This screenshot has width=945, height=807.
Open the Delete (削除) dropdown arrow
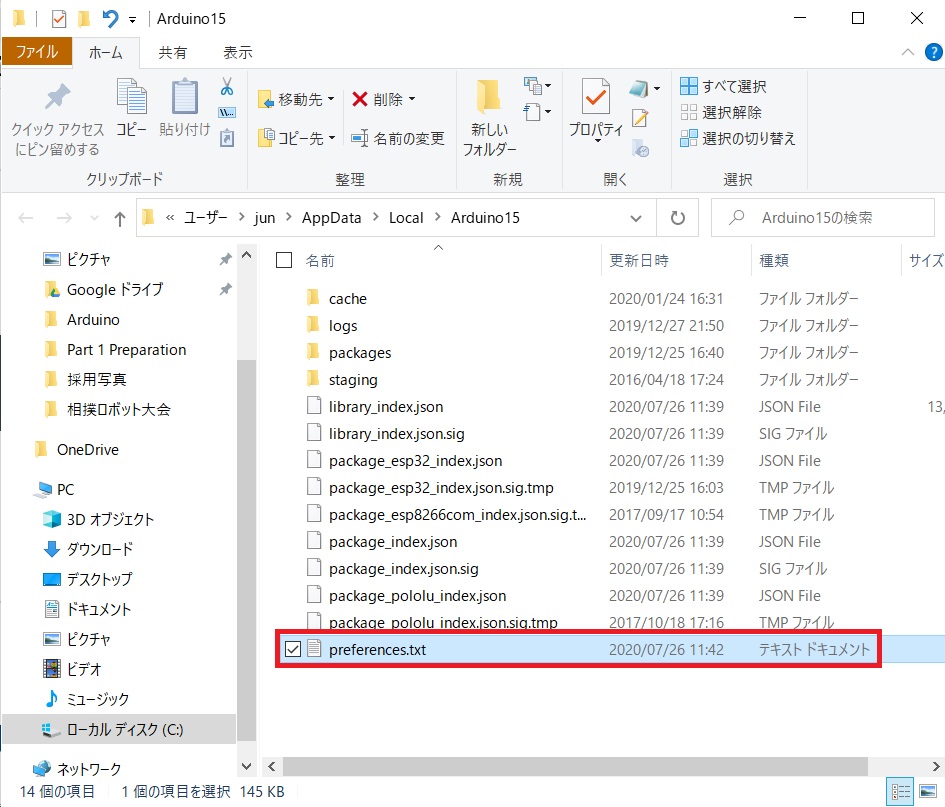(x=412, y=99)
